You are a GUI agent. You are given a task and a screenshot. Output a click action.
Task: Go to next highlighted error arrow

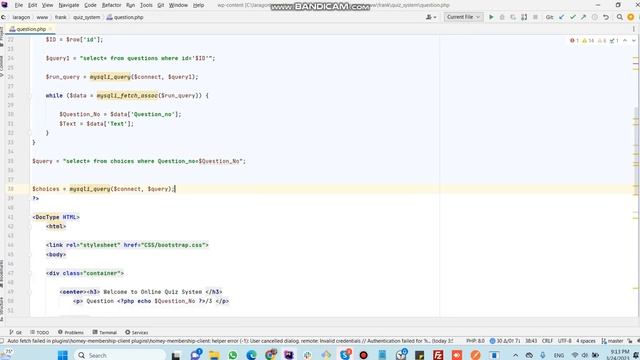point(634,40)
